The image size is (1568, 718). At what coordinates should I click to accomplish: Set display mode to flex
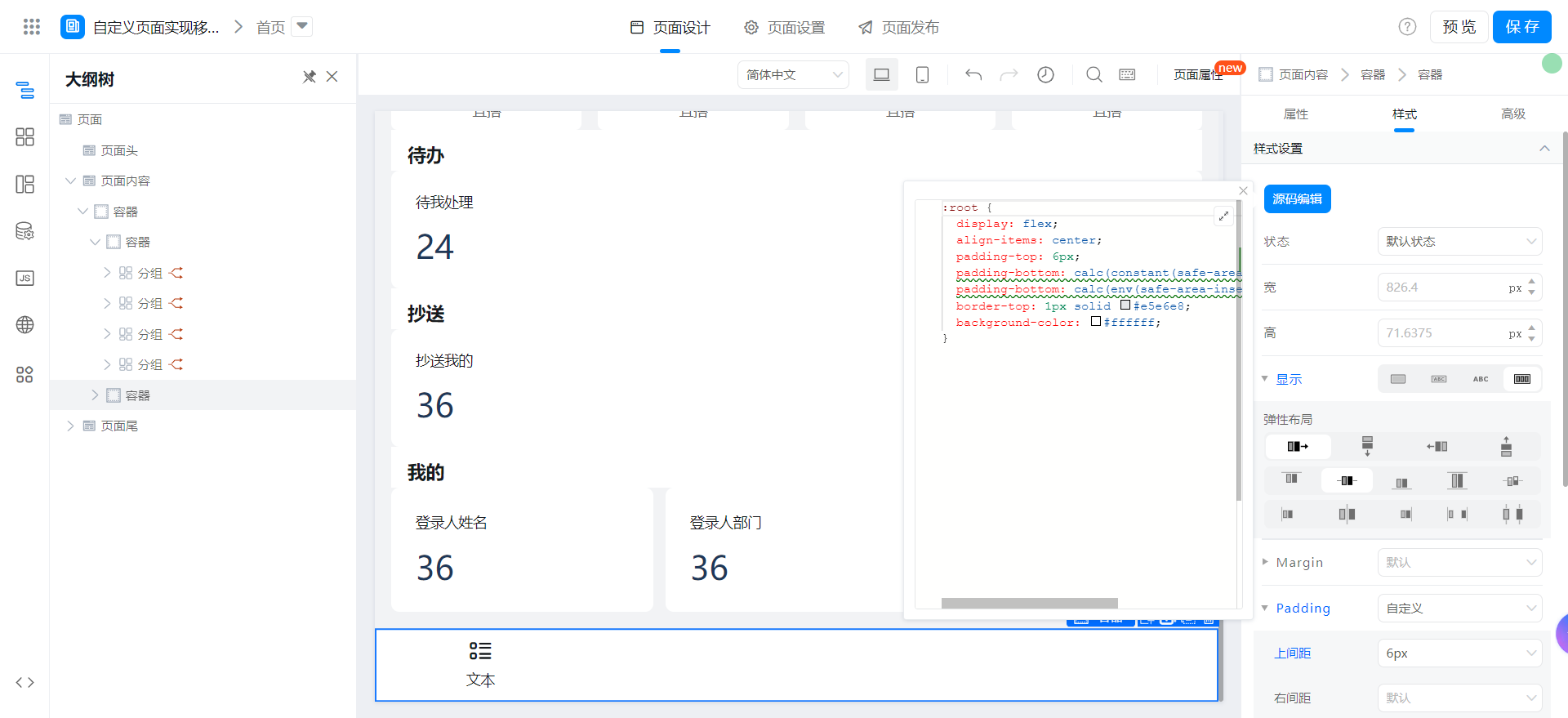1522,379
